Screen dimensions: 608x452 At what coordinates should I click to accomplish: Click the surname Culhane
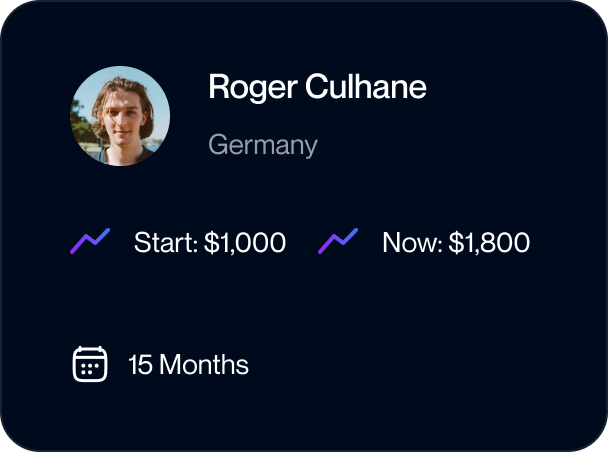click(366, 86)
